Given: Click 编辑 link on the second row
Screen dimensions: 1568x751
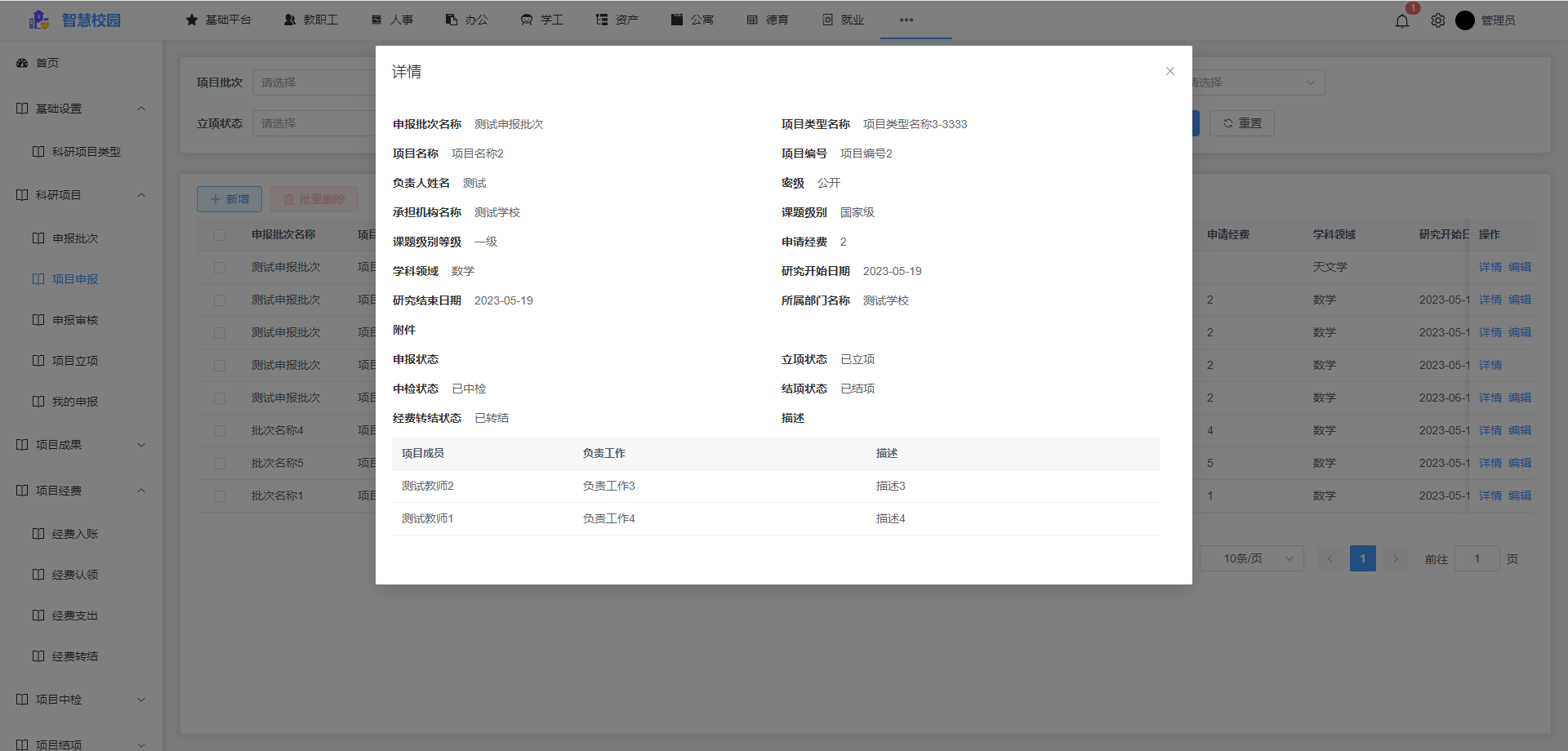Looking at the screenshot, I should pos(1521,300).
